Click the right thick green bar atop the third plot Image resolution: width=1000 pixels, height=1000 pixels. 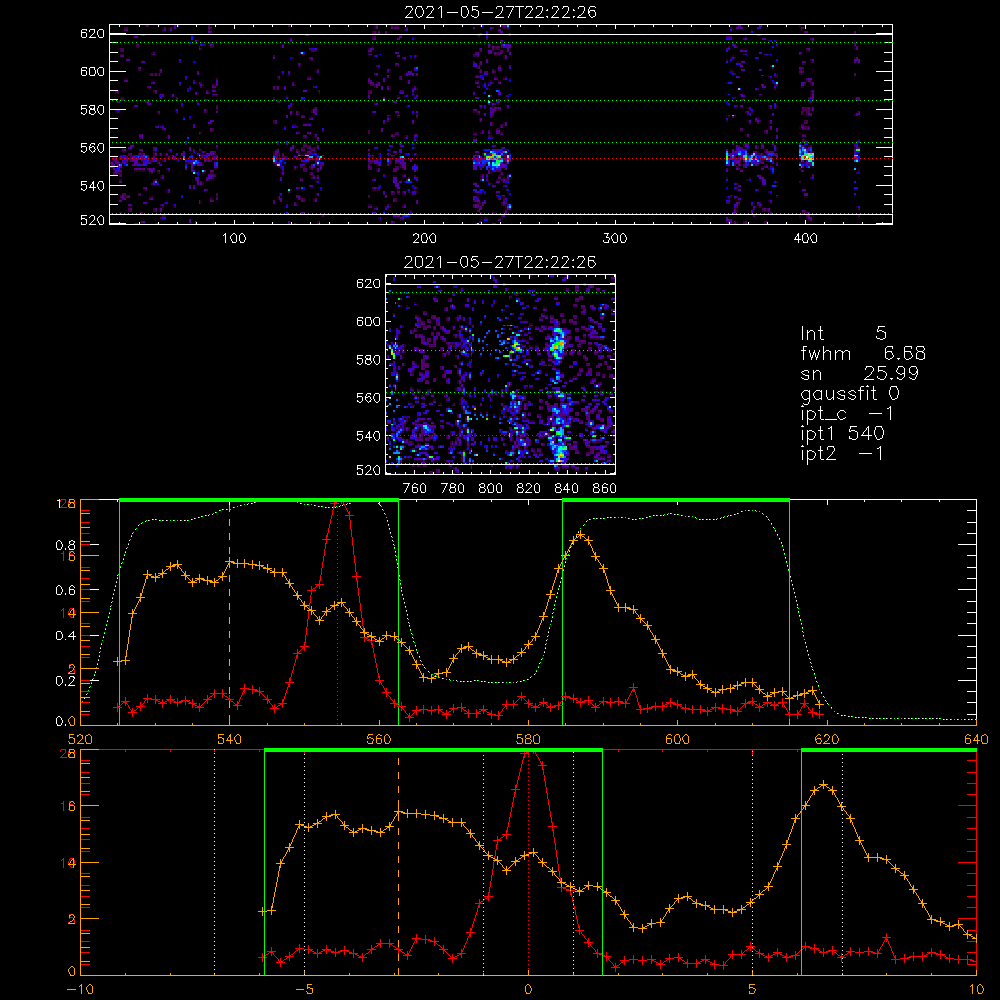click(x=676, y=501)
